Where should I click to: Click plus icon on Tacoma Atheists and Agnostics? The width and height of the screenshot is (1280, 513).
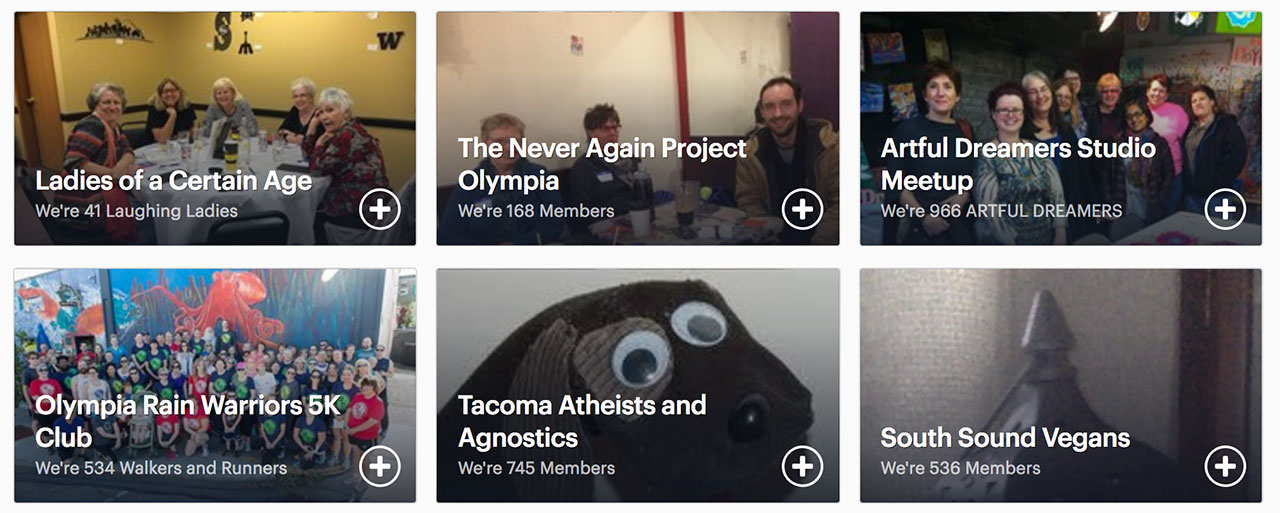coord(802,466)
